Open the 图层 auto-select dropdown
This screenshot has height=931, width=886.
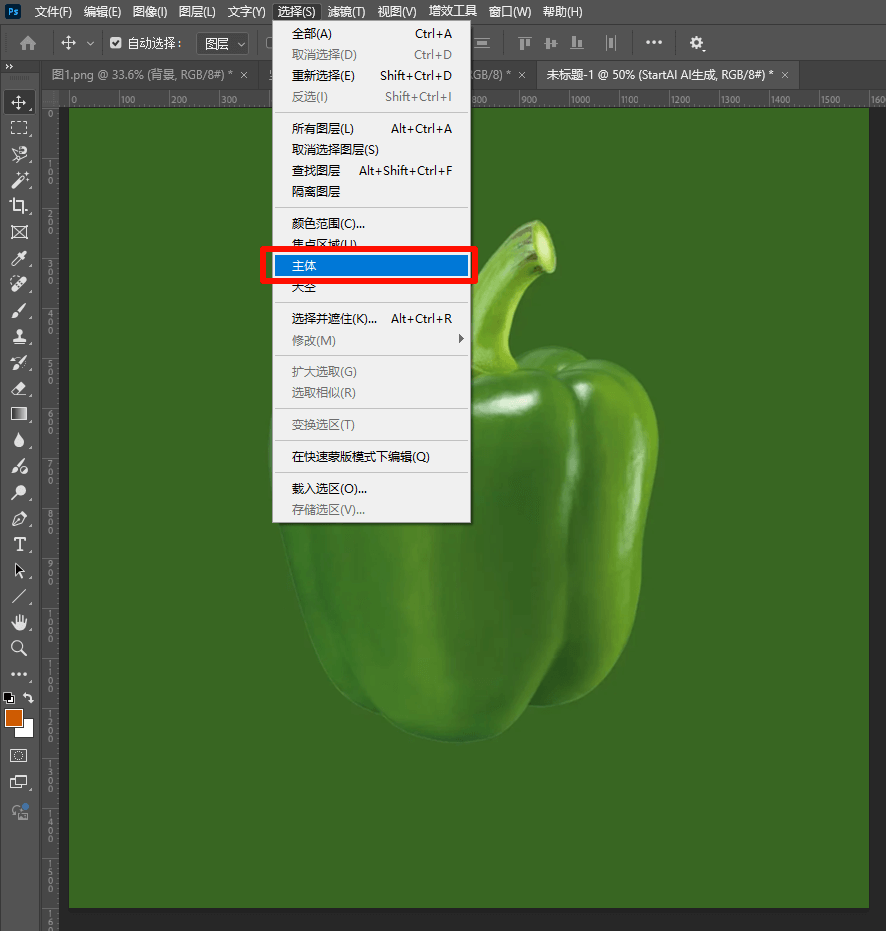click(222, 43)
